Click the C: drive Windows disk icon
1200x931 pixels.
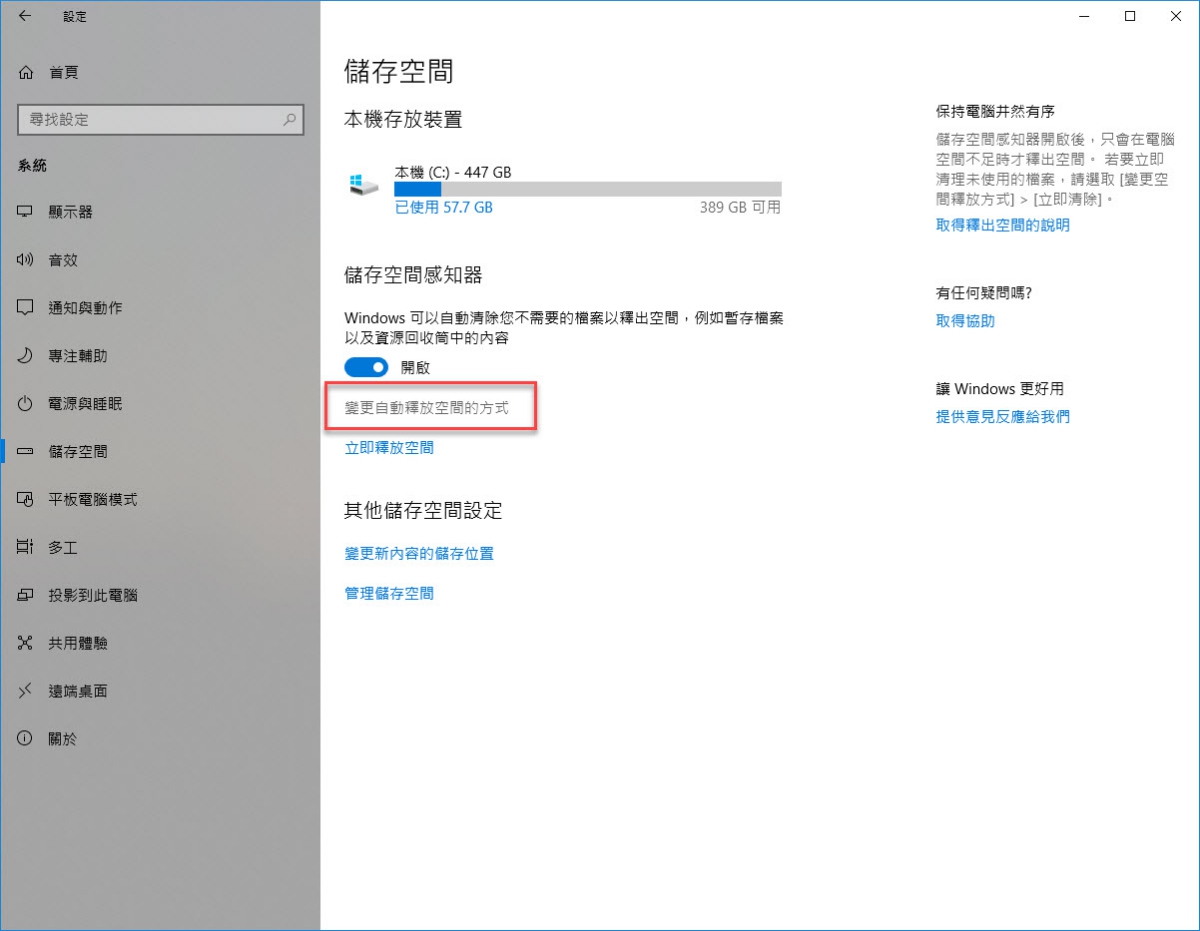pyautogui.click(x=363, y=186)
